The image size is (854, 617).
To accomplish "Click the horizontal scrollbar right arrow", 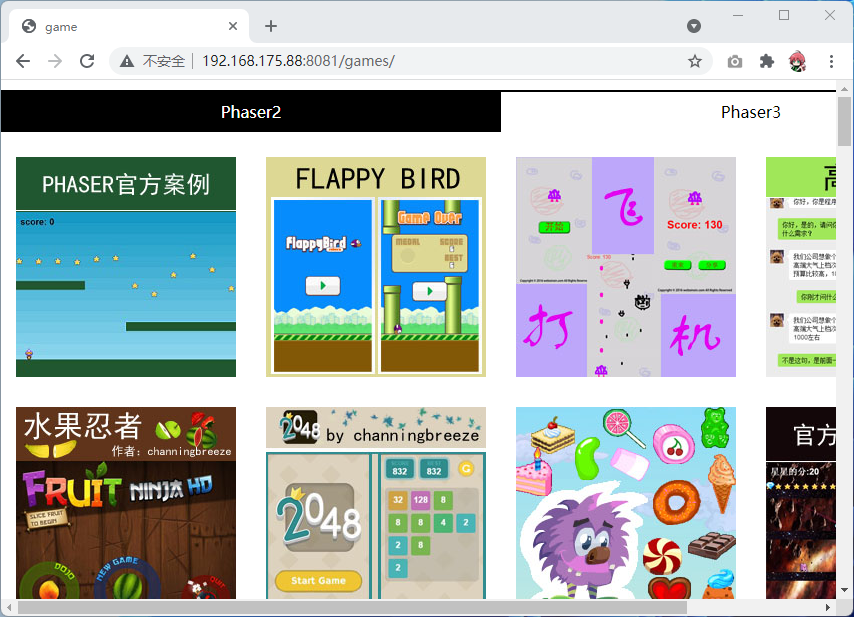I will (x=827, y=608).
